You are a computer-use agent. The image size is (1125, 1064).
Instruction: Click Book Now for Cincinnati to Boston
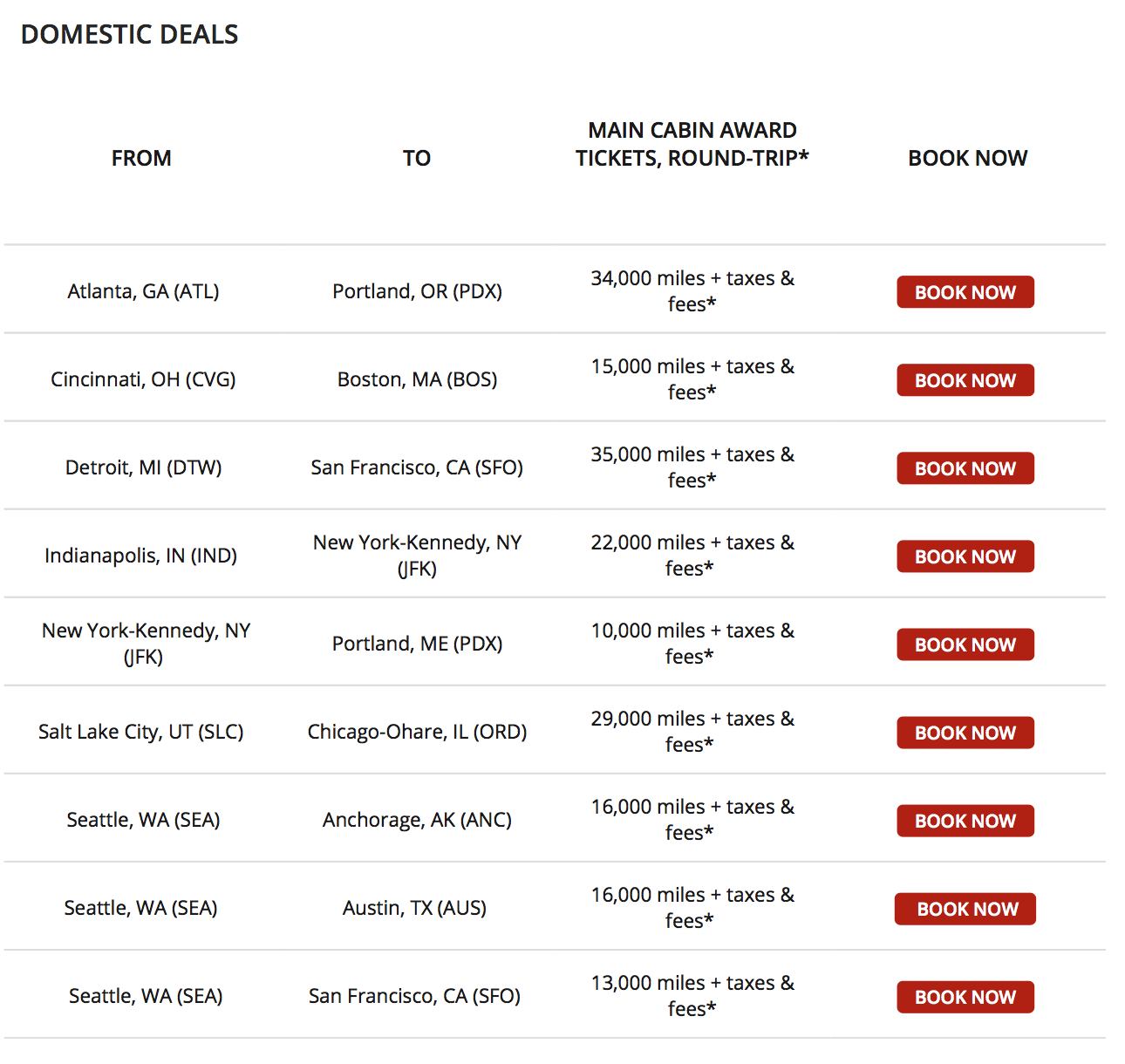(x=965, y=380)
